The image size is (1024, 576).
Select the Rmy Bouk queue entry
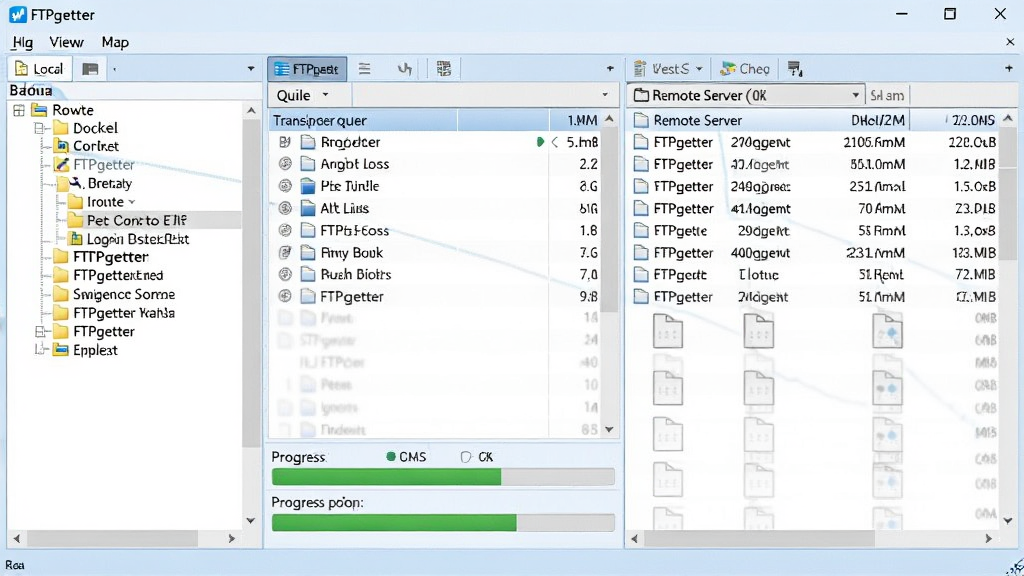pos(436,253)
